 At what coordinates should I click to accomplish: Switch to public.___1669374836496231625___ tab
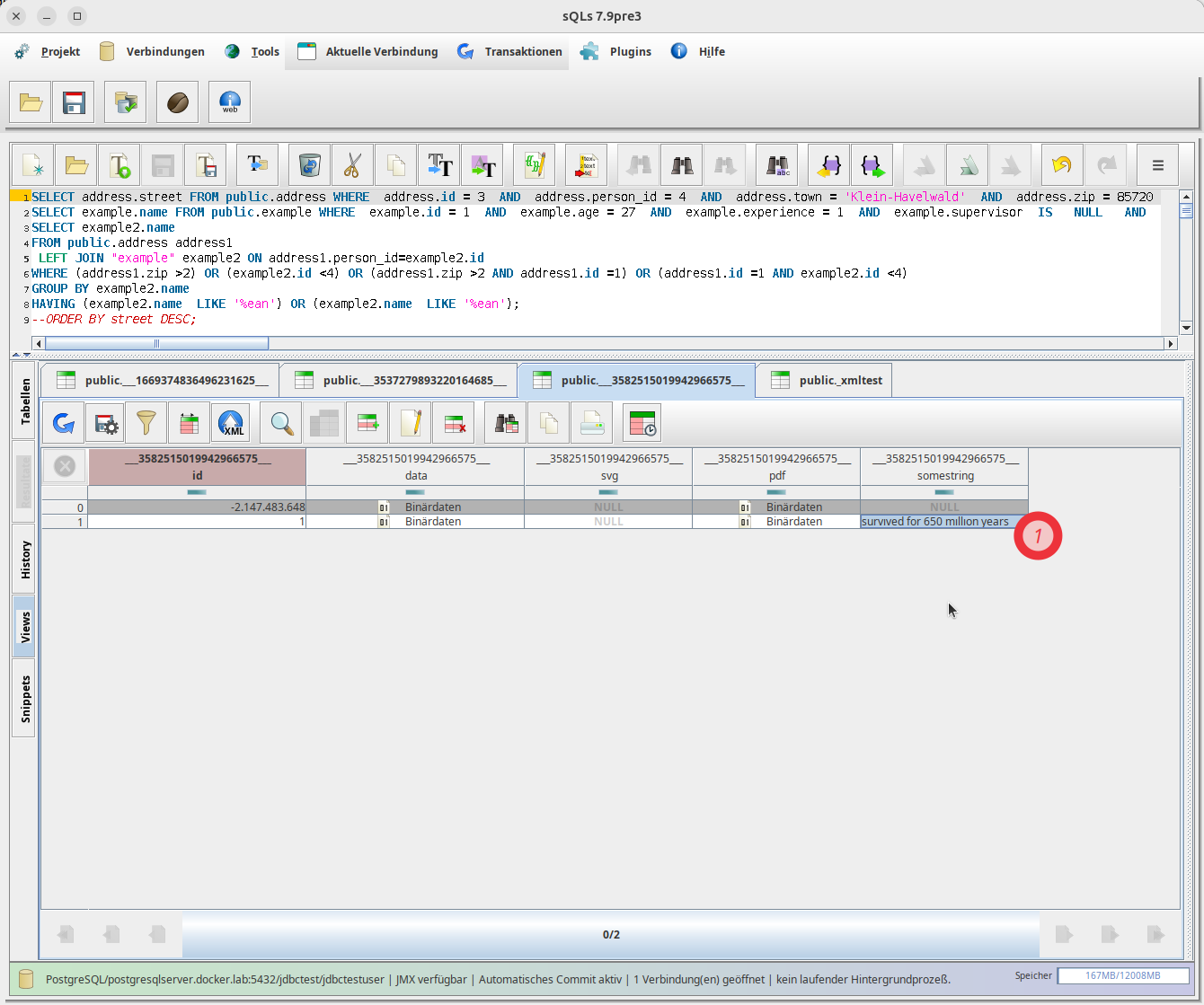pyautogui.click(x=160, y=380)
